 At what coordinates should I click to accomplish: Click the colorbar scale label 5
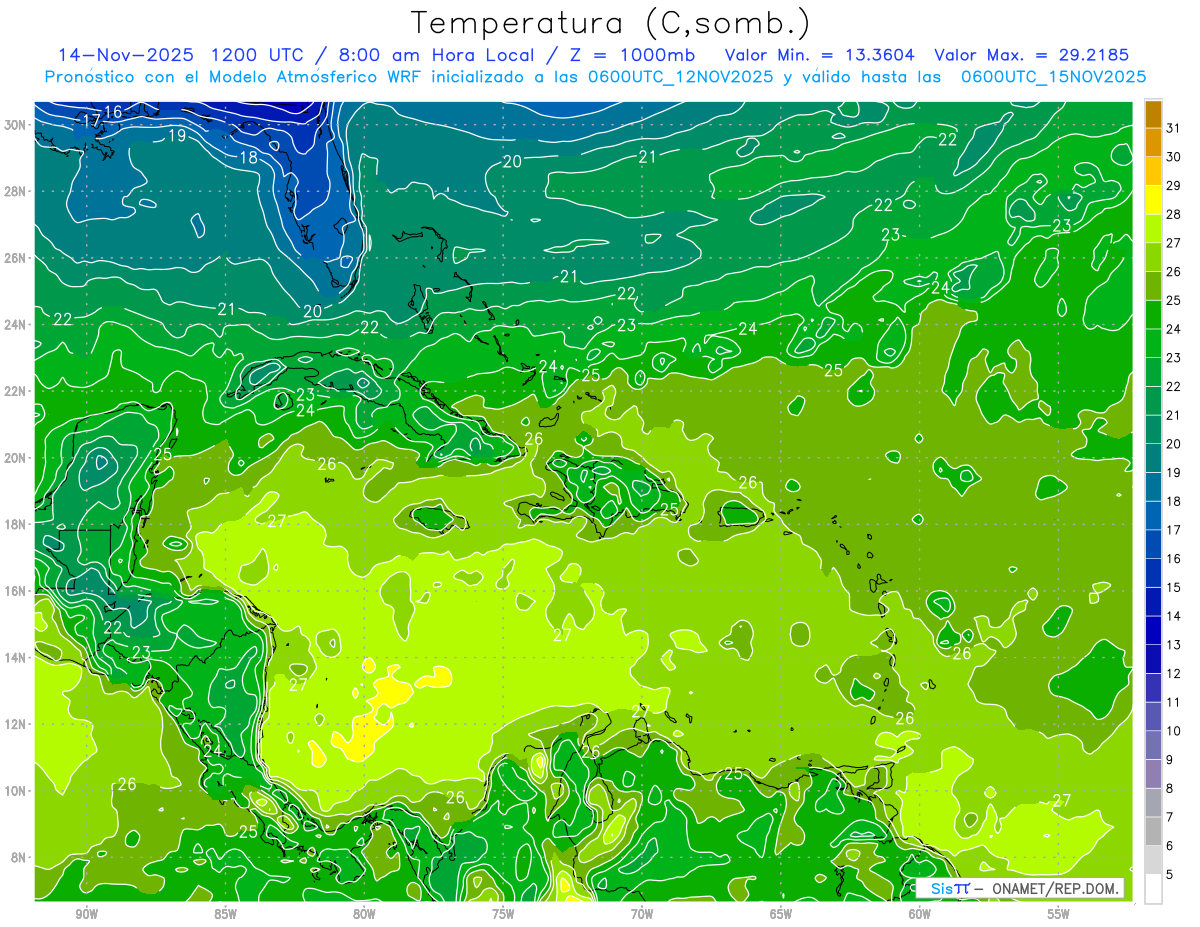(1169, 875)
